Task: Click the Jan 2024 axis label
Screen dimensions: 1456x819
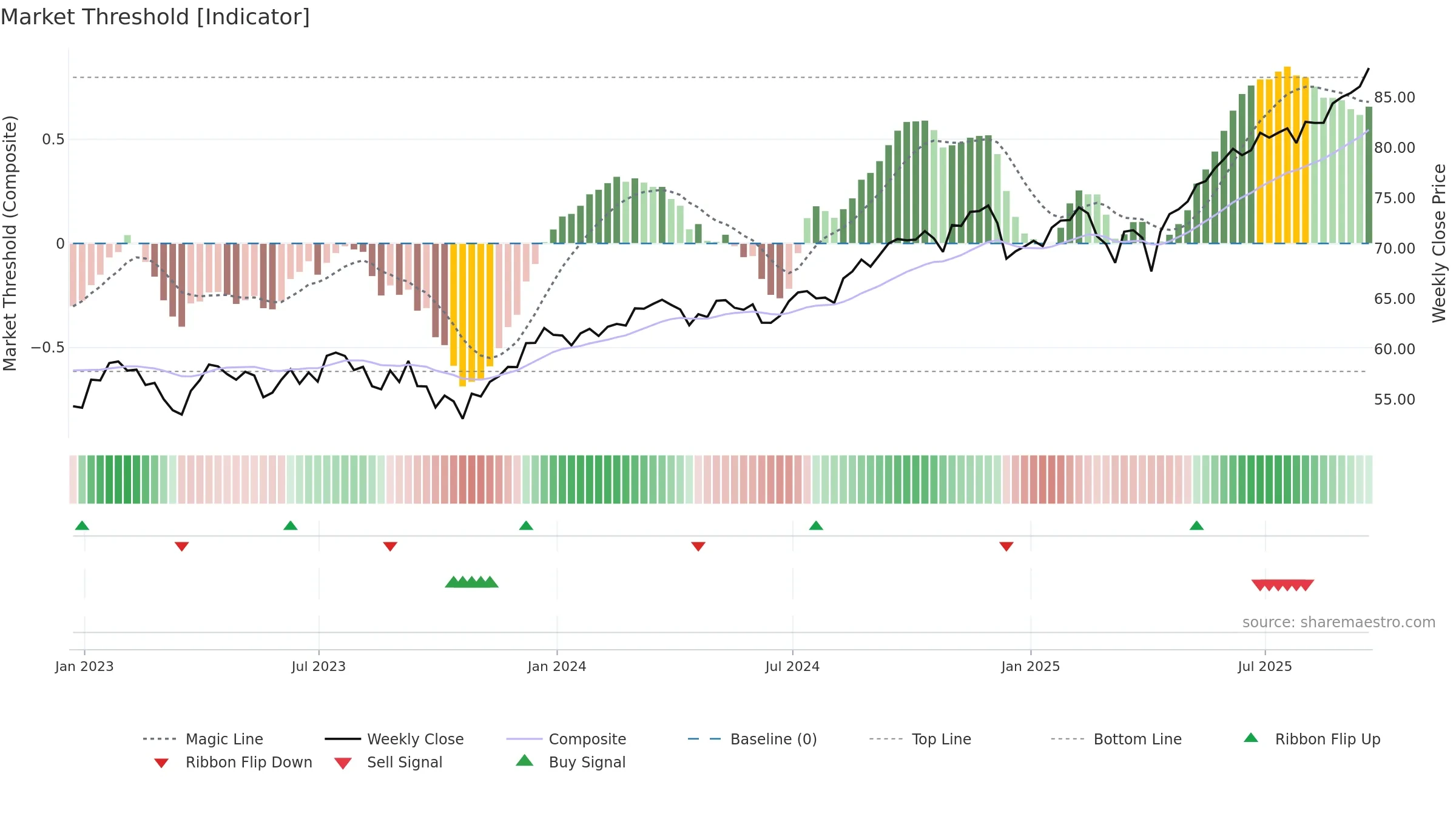Action: pos(557,666)
